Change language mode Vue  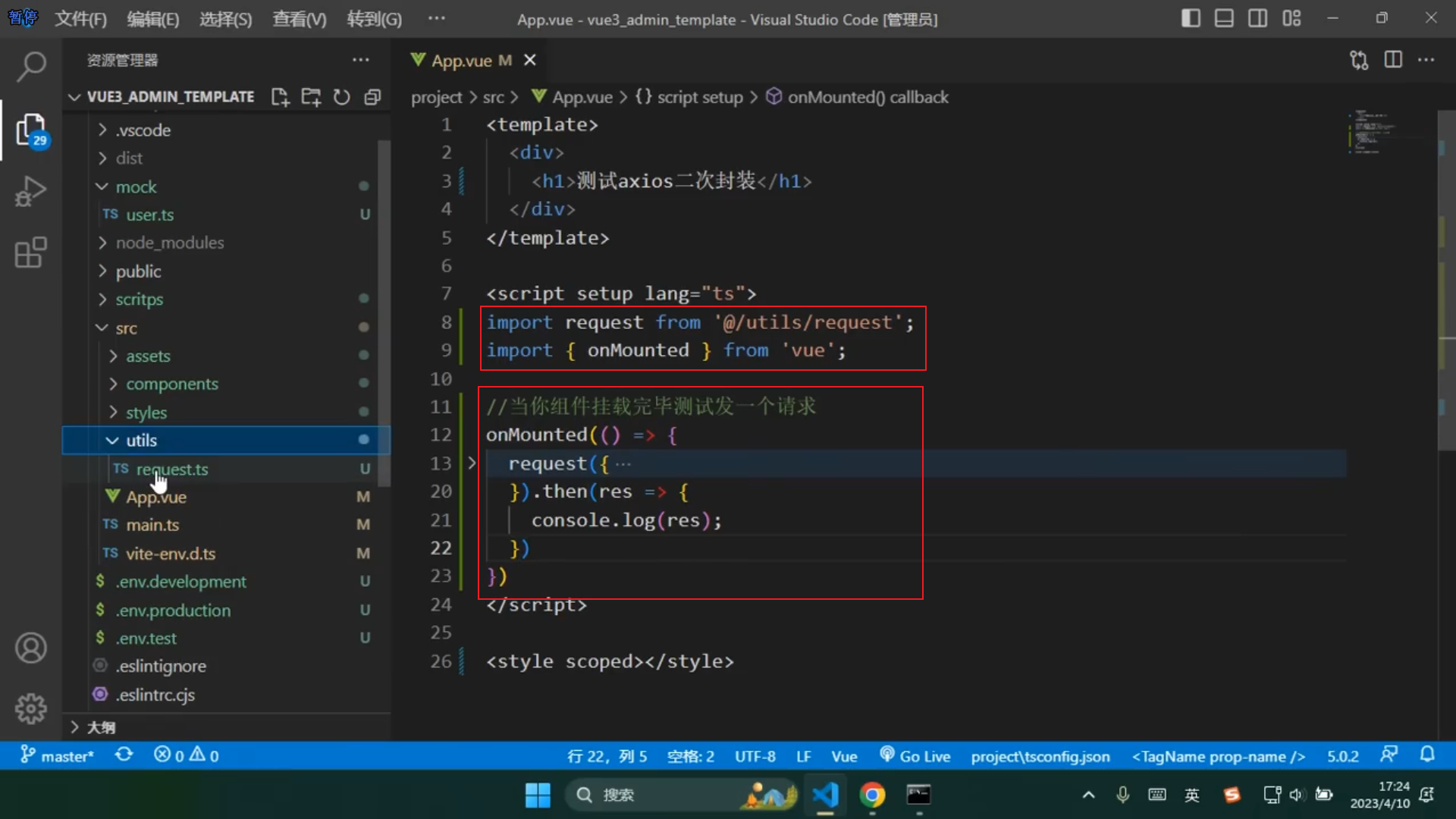click(x=844, y=756)
